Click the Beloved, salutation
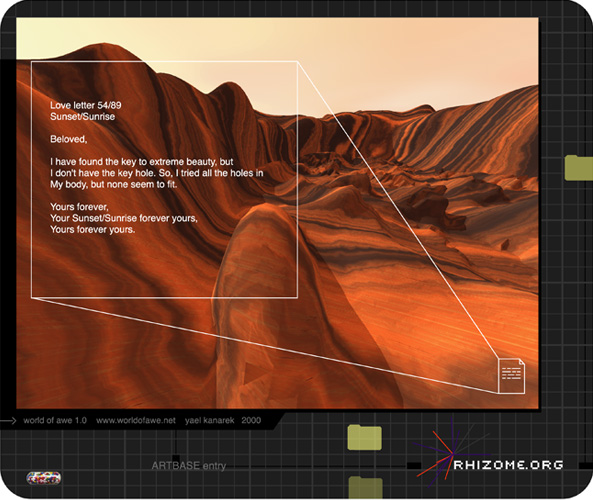 tap(69, 139)
